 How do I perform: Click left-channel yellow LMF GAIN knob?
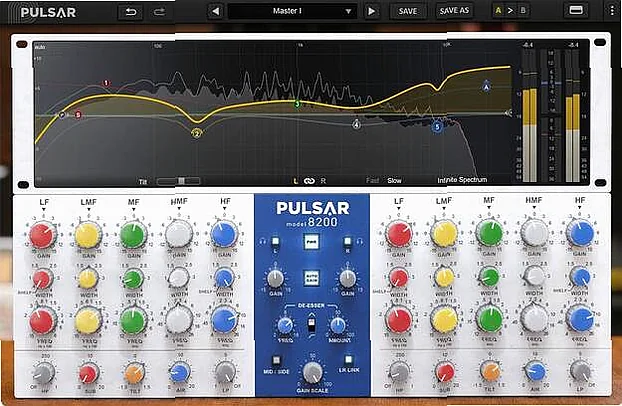[x=87, y=235]
